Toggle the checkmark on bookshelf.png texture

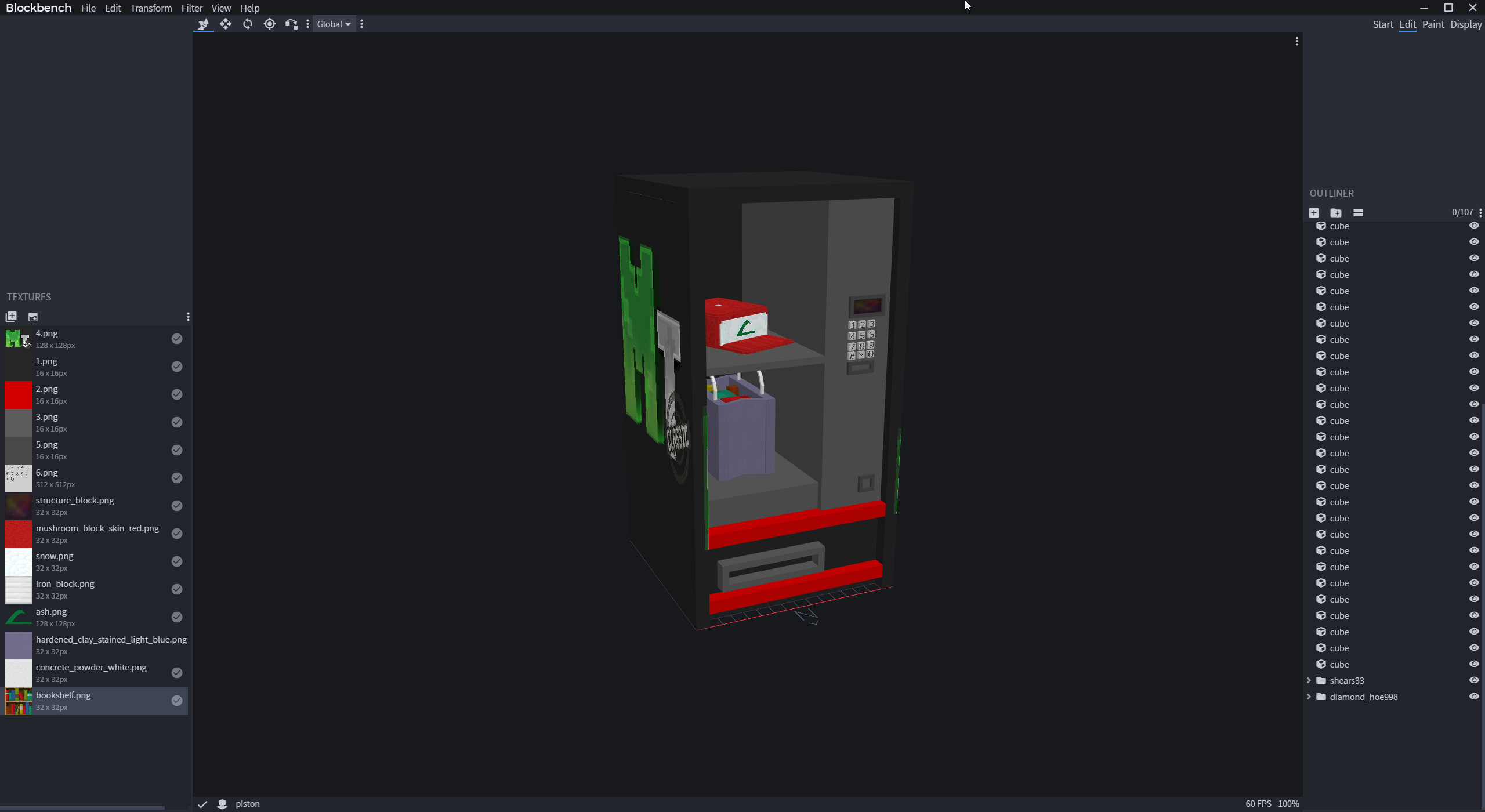pos(177,701)
